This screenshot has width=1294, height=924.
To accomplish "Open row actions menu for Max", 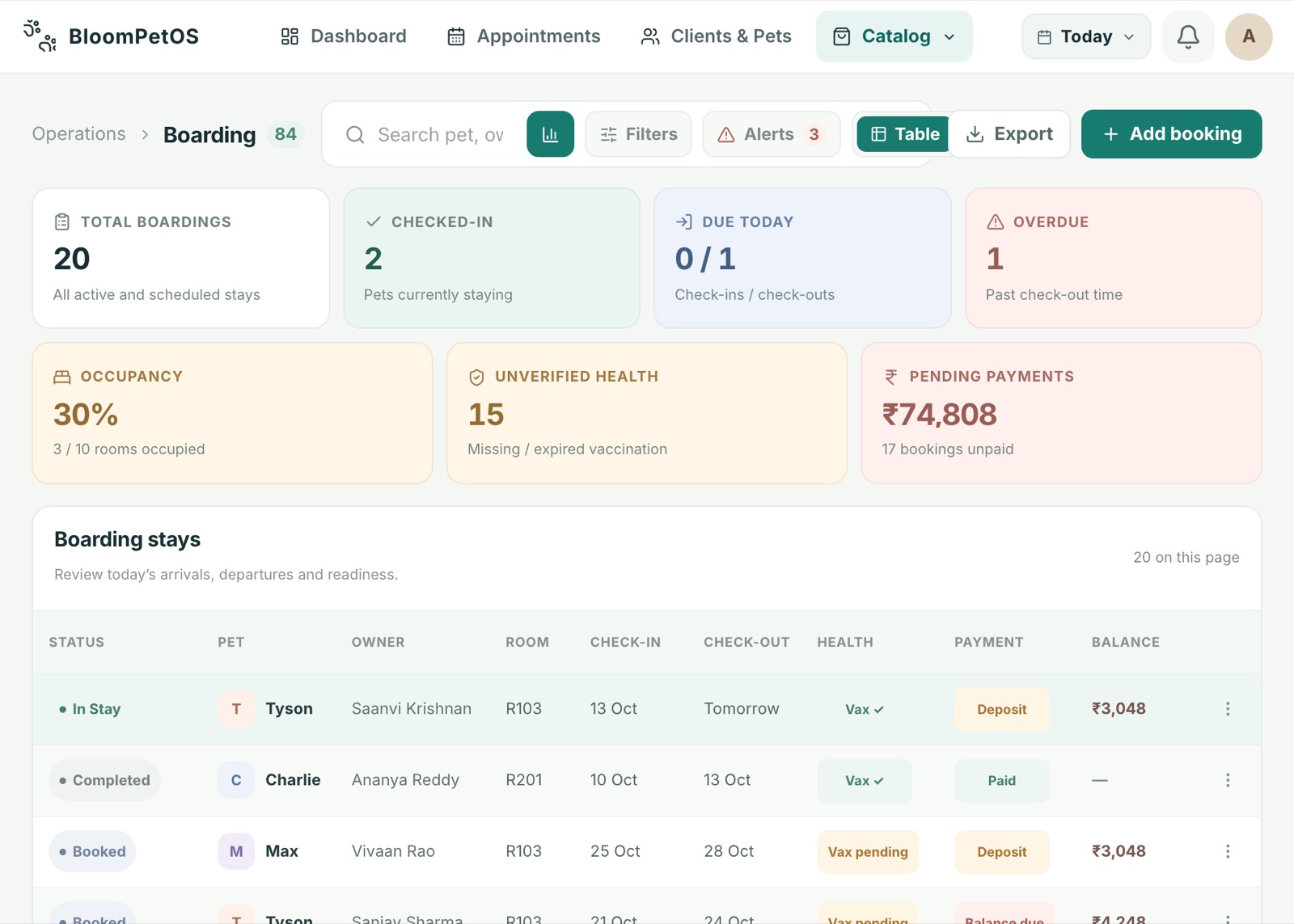I will [1228, 851].
